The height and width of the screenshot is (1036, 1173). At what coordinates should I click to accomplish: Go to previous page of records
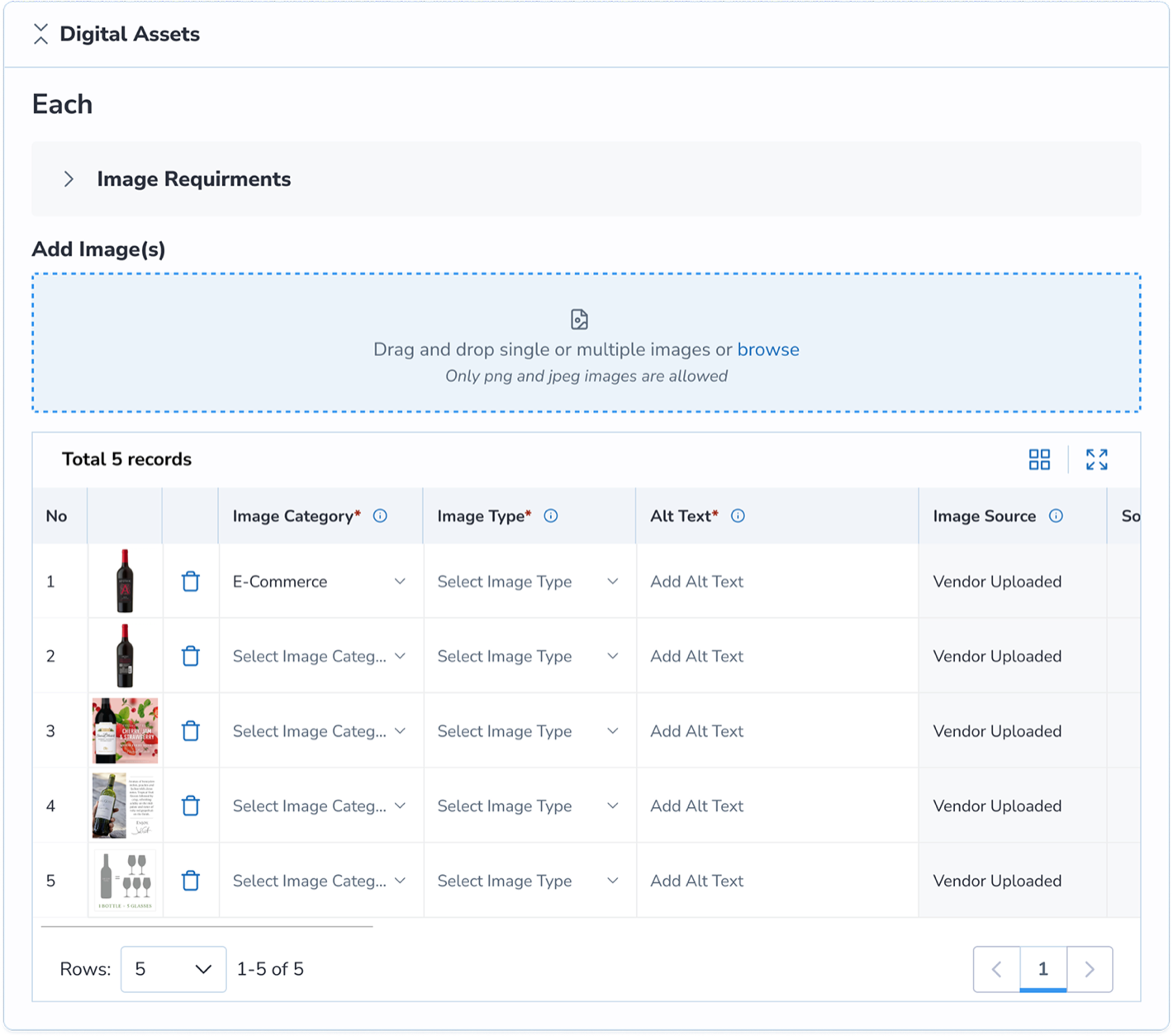pos(996,969)
